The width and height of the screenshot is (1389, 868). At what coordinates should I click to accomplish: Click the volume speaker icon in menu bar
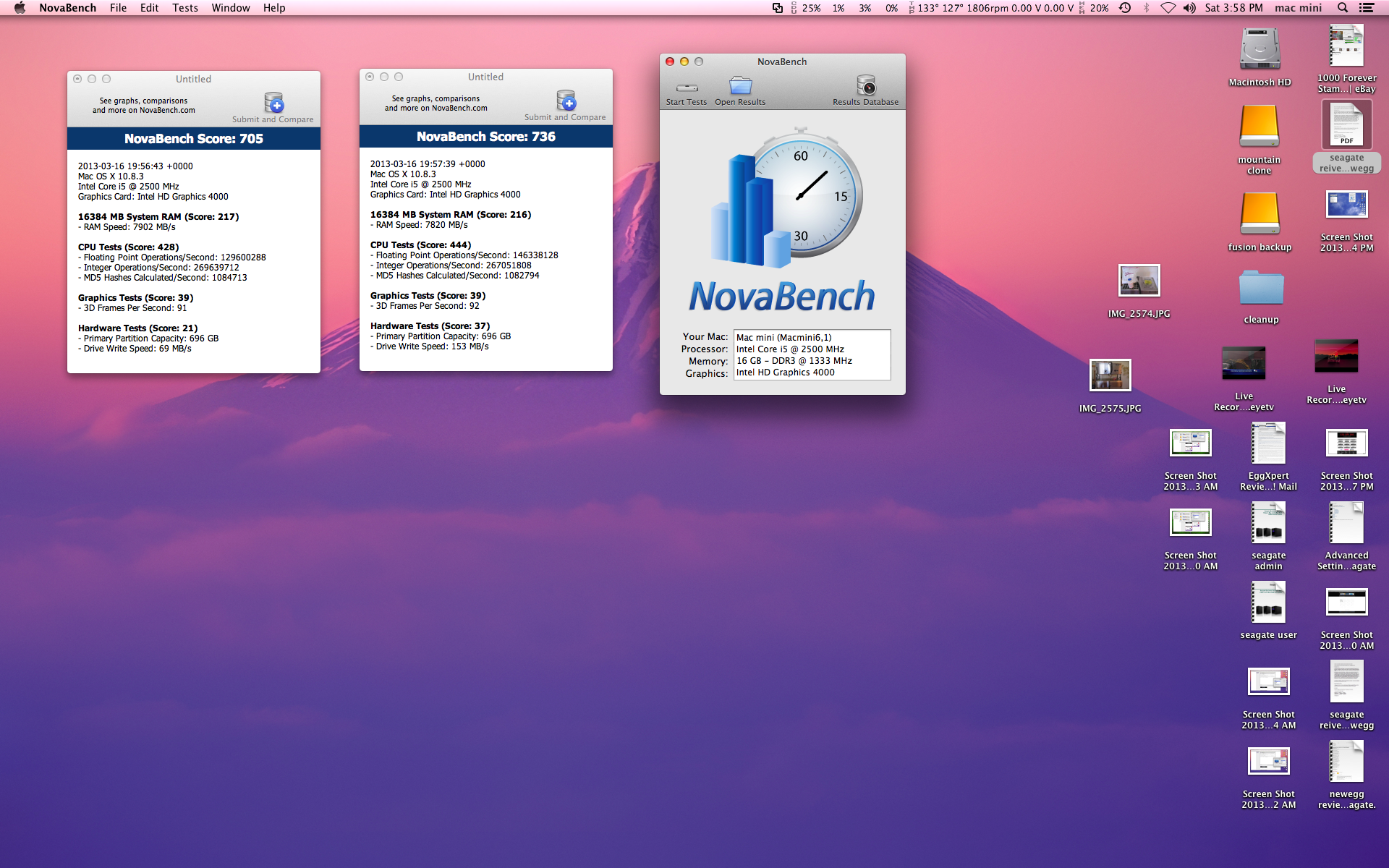1189,8
